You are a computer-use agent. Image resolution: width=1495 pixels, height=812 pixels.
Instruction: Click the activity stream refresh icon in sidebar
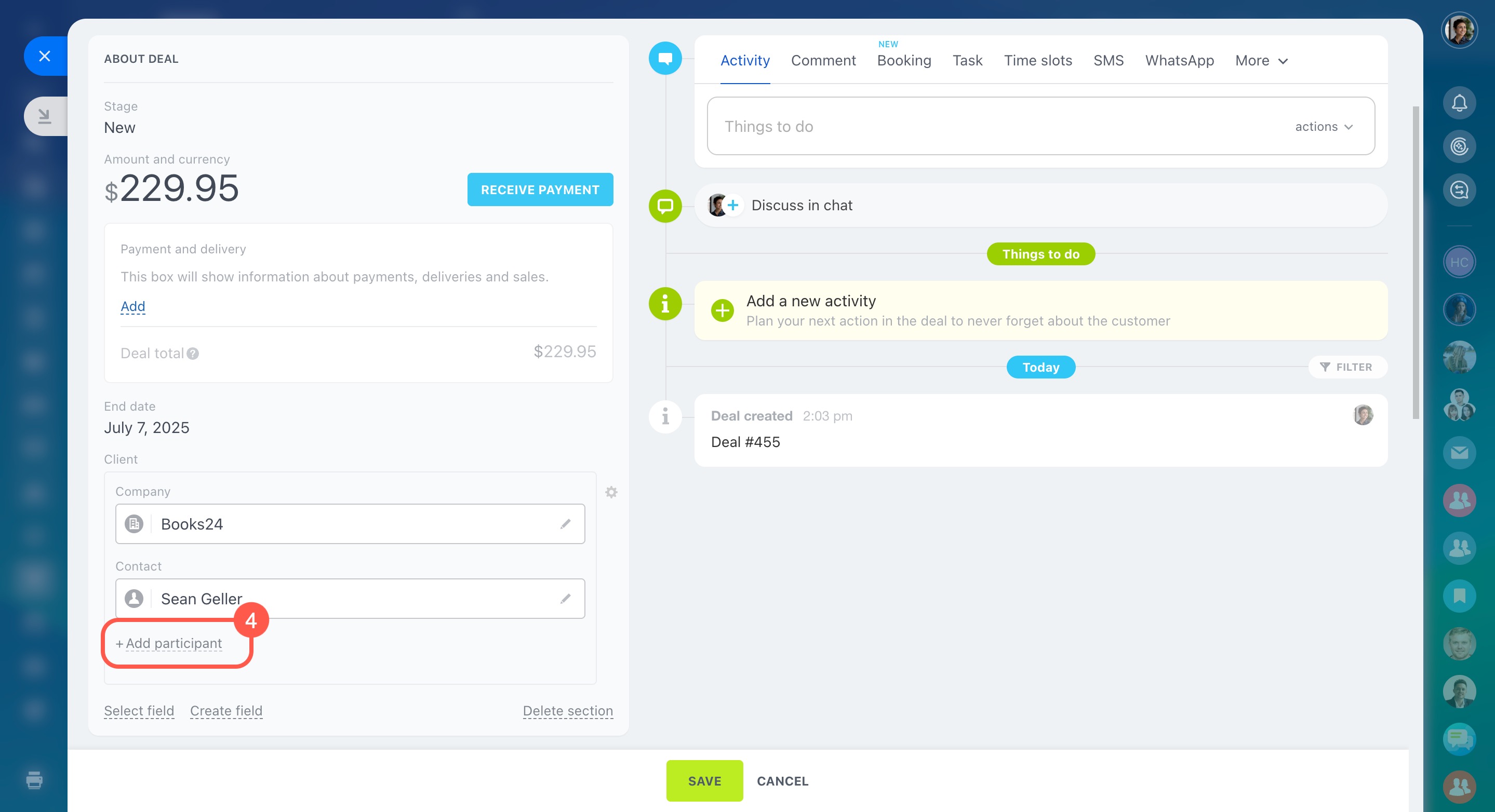(1459, 146)
